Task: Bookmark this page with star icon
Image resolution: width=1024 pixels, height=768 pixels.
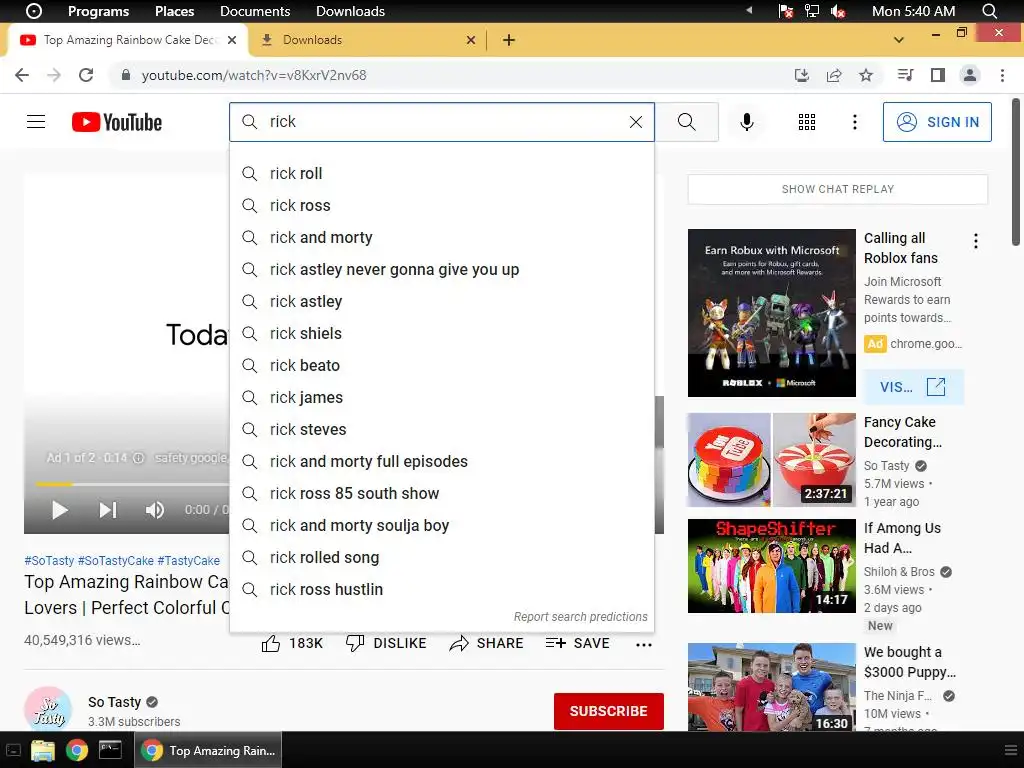Action: point(865,75)
